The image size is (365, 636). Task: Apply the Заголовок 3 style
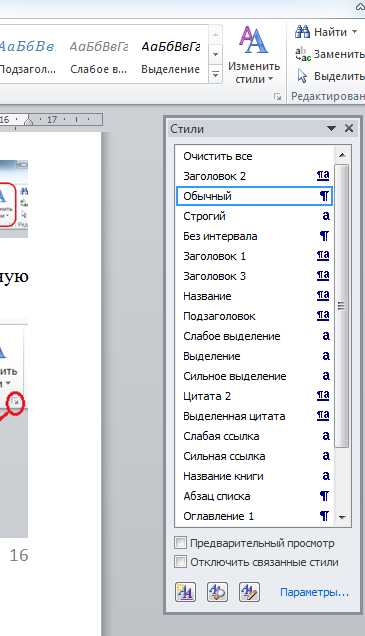(254, 276)
